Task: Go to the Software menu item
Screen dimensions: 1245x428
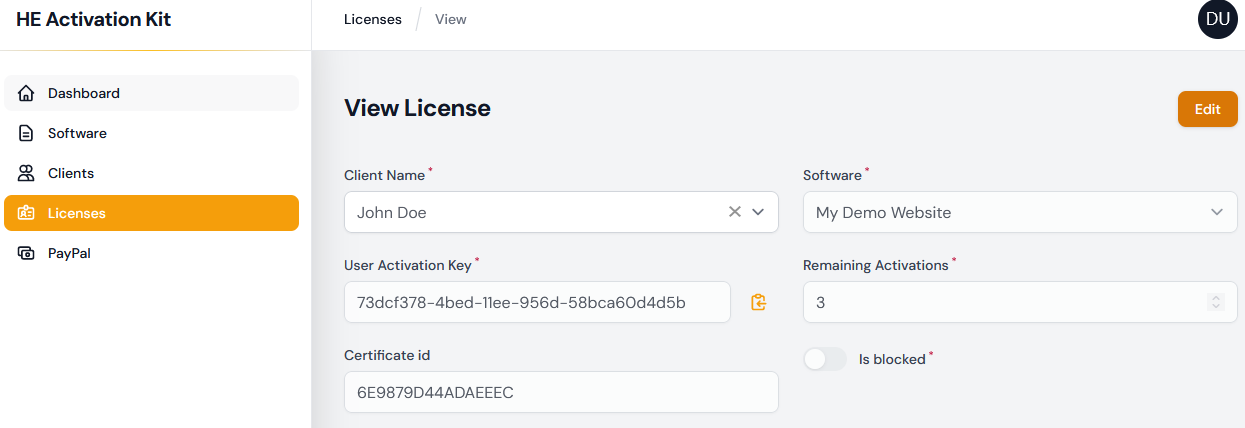Action: pyautogui.click(x=77, y=133)
